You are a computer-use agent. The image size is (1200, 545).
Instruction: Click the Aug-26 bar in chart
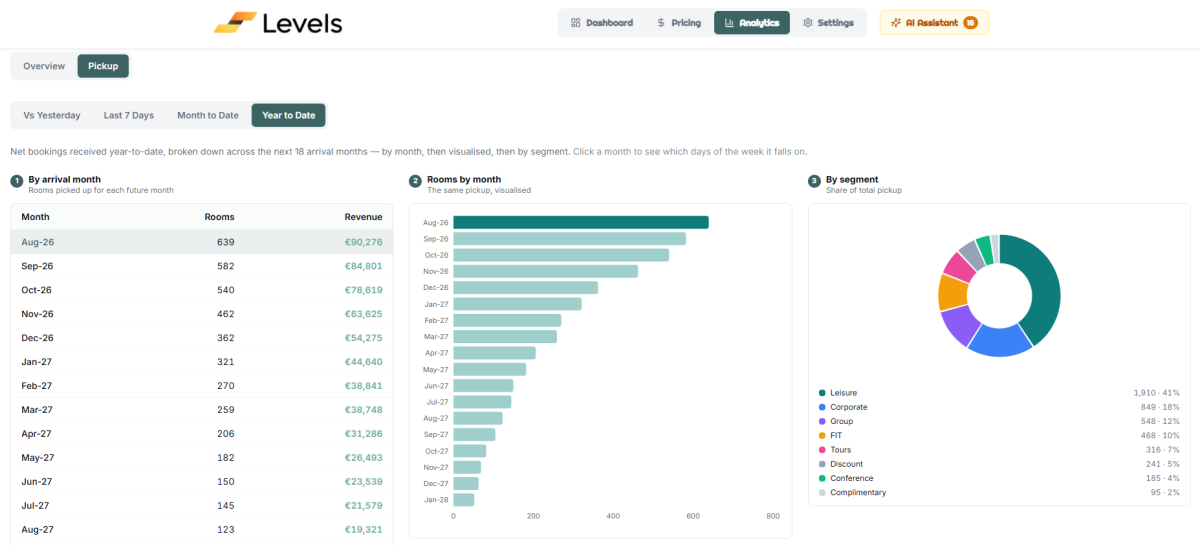click(x=581, y=222)
